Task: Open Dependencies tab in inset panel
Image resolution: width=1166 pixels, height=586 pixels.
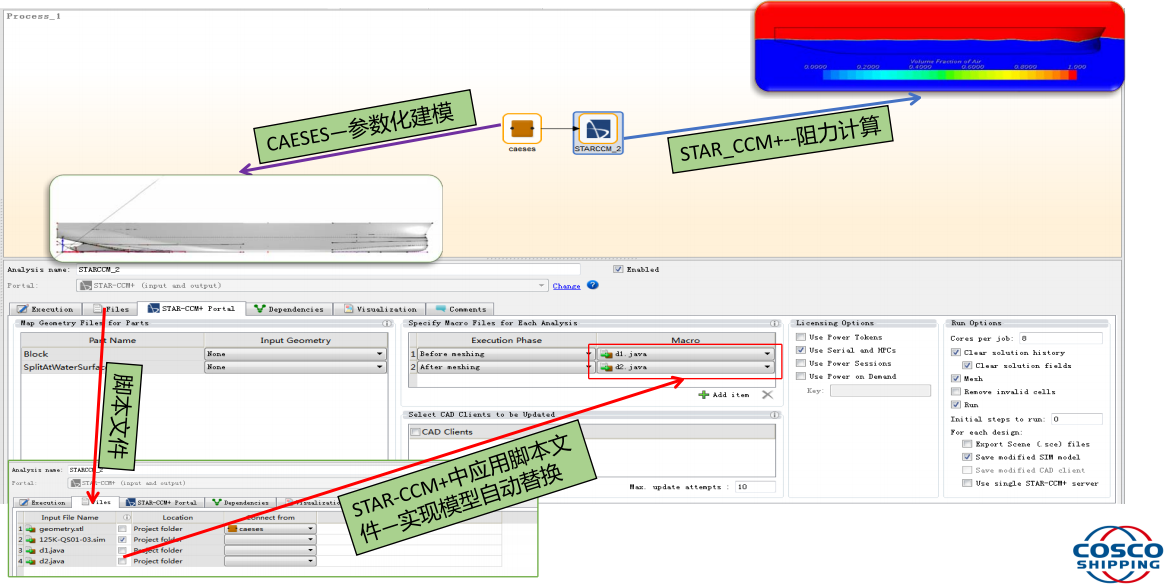Action: (x=240, y=503)
